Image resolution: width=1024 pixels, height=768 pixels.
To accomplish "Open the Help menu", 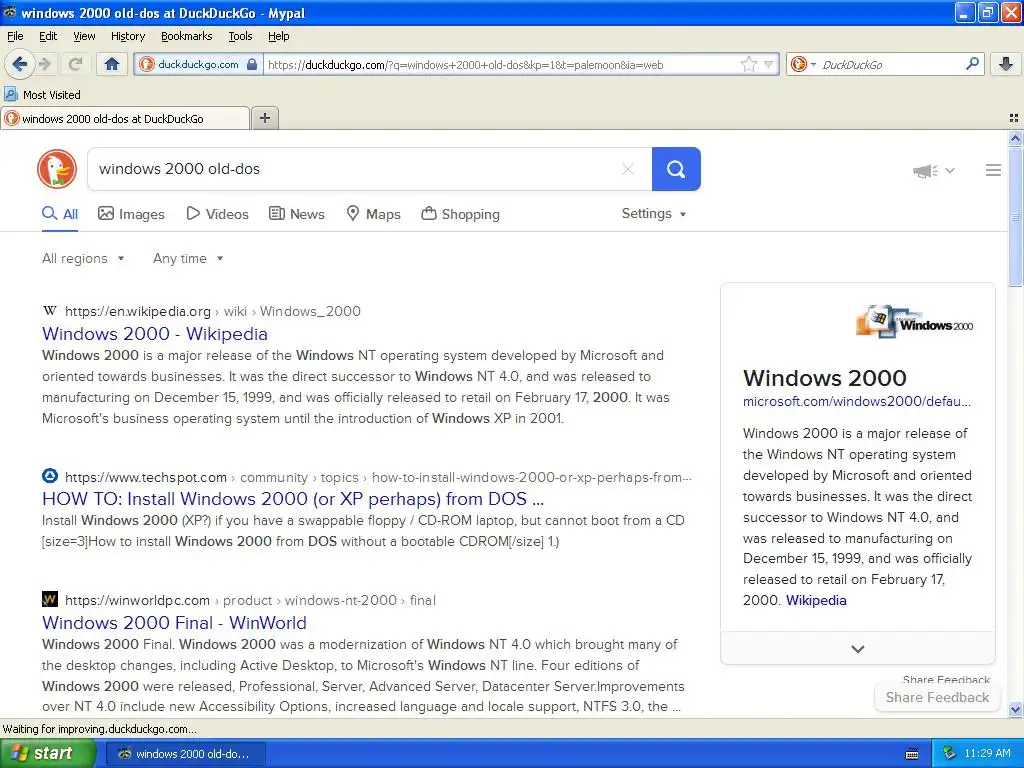I will pos(279,36).
